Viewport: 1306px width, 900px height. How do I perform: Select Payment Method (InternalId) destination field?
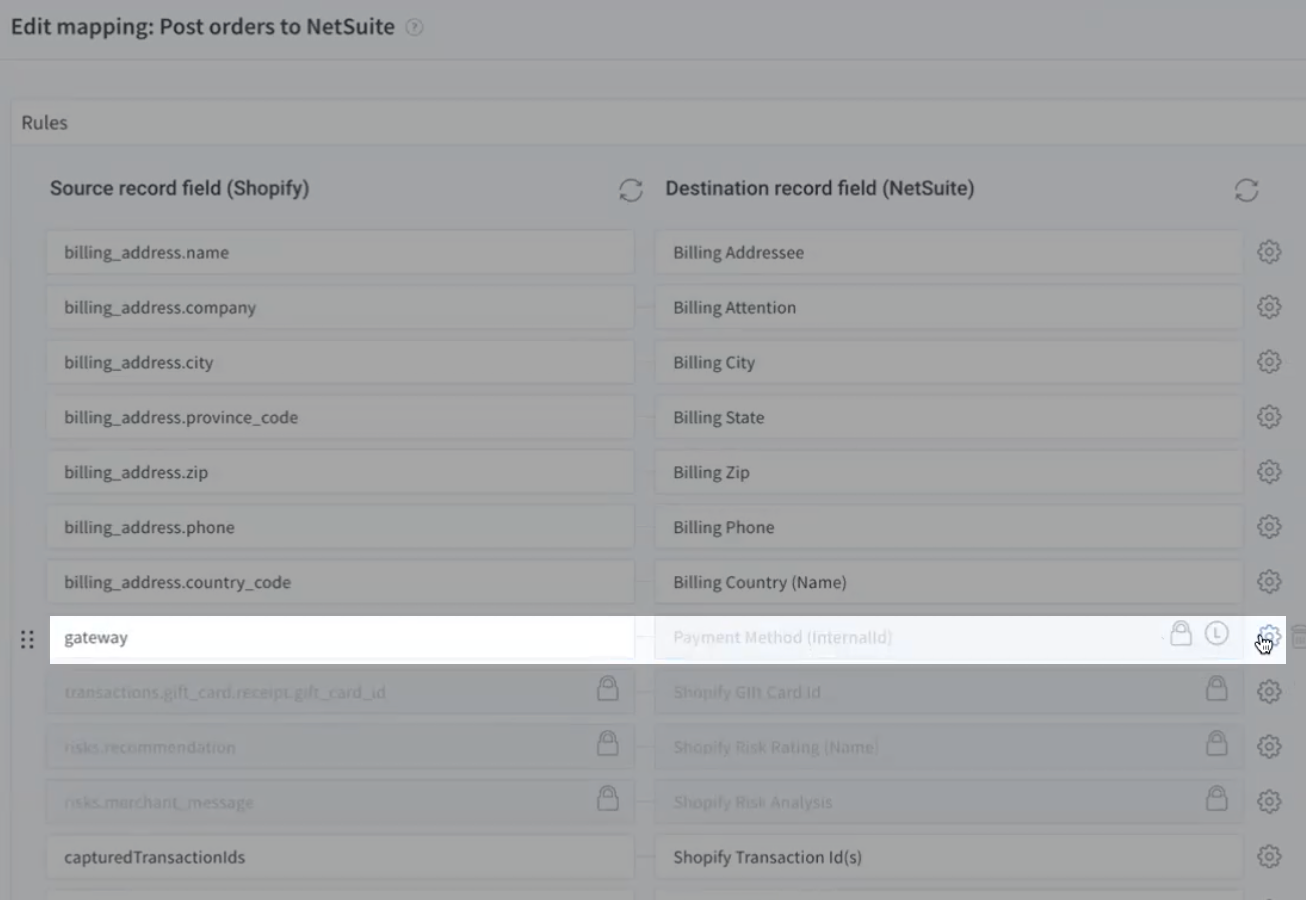(x=948, y=637)
